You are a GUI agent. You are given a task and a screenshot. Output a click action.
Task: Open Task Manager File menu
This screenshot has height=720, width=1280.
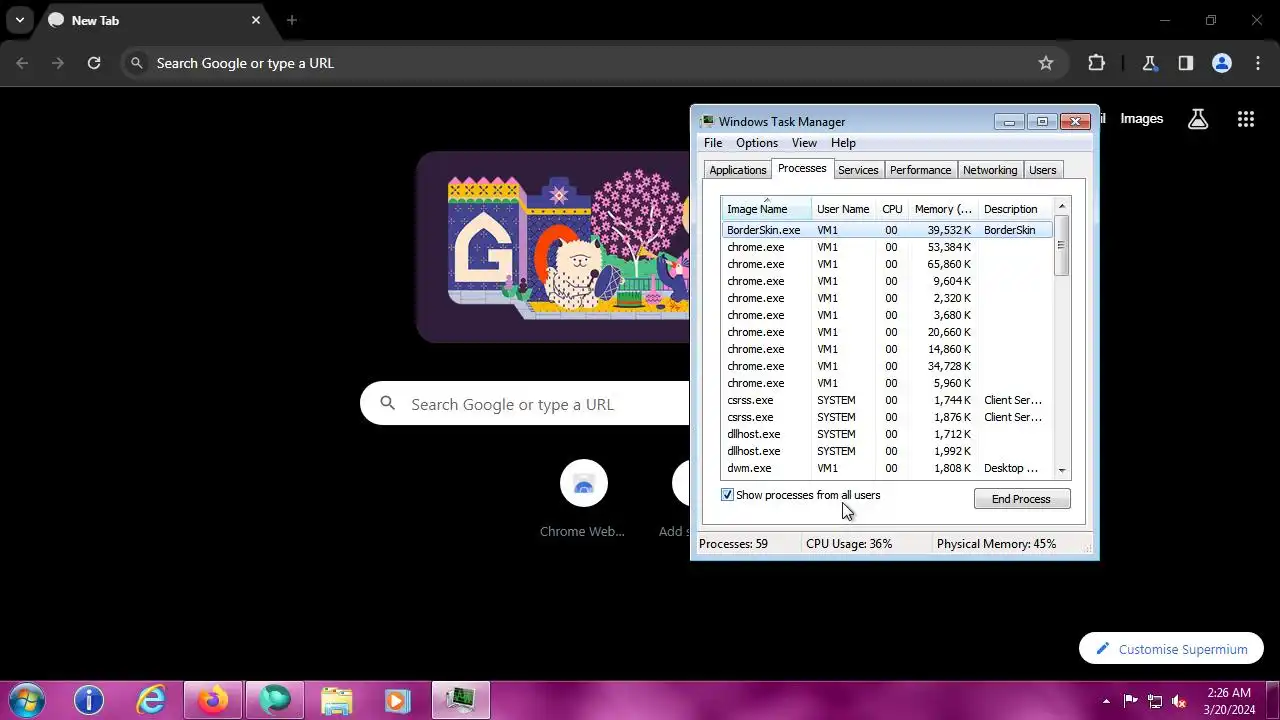point(713,143)
